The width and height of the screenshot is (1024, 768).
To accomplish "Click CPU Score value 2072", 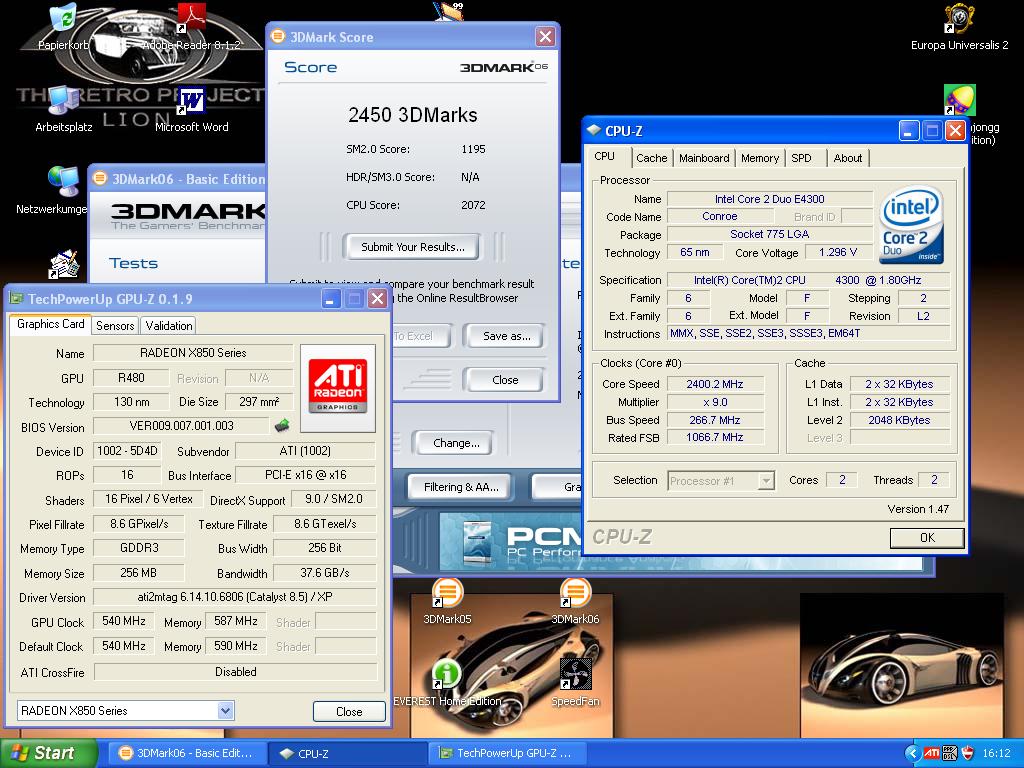I will coord(473,205).
